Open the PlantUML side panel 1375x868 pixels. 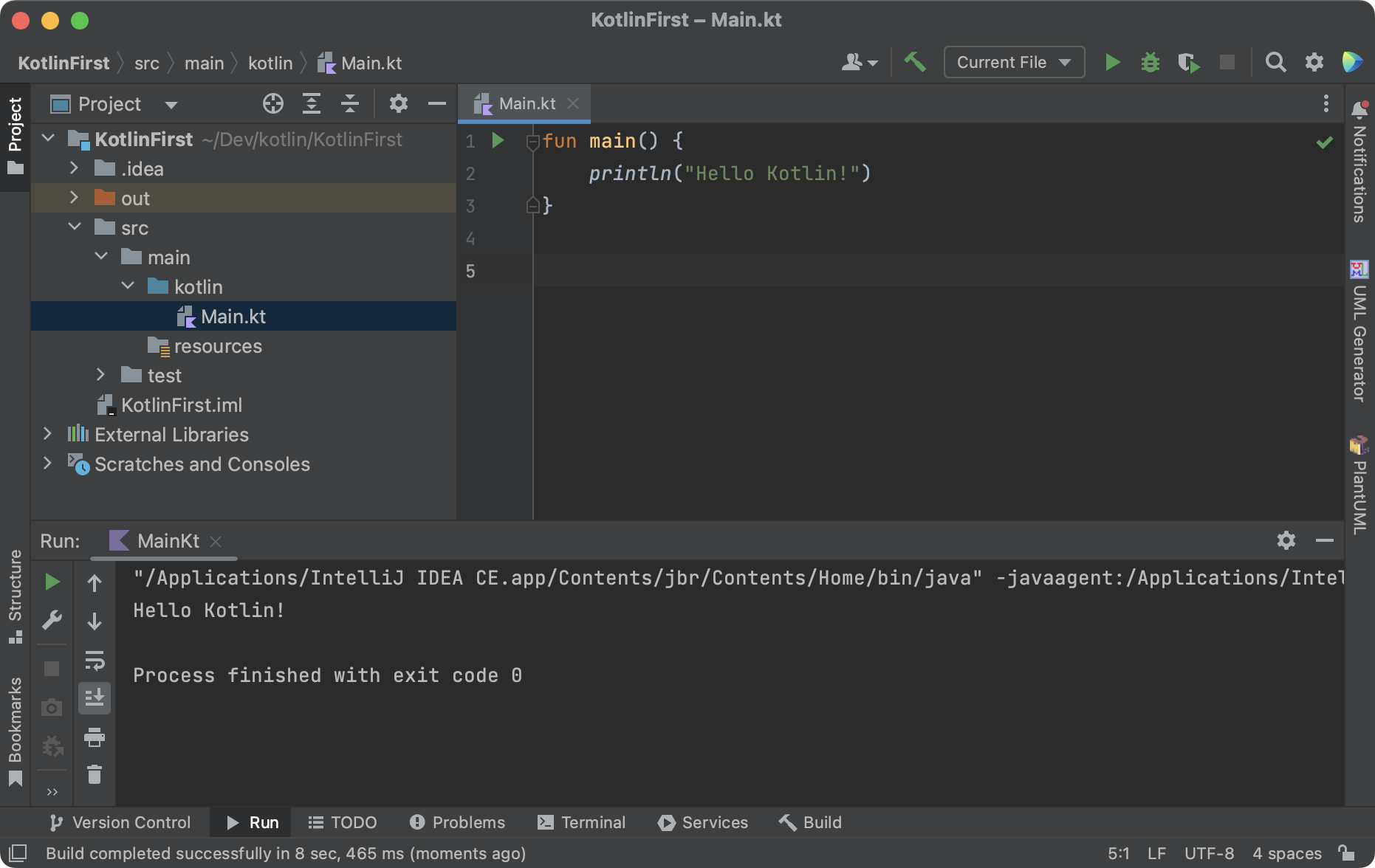pos(1359,485)
